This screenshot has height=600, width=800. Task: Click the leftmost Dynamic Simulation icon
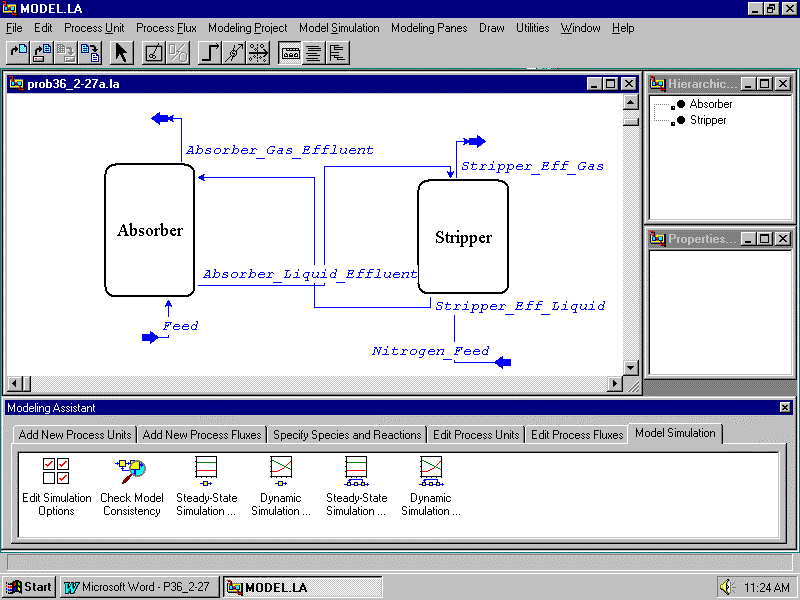[x=281, y=487]
